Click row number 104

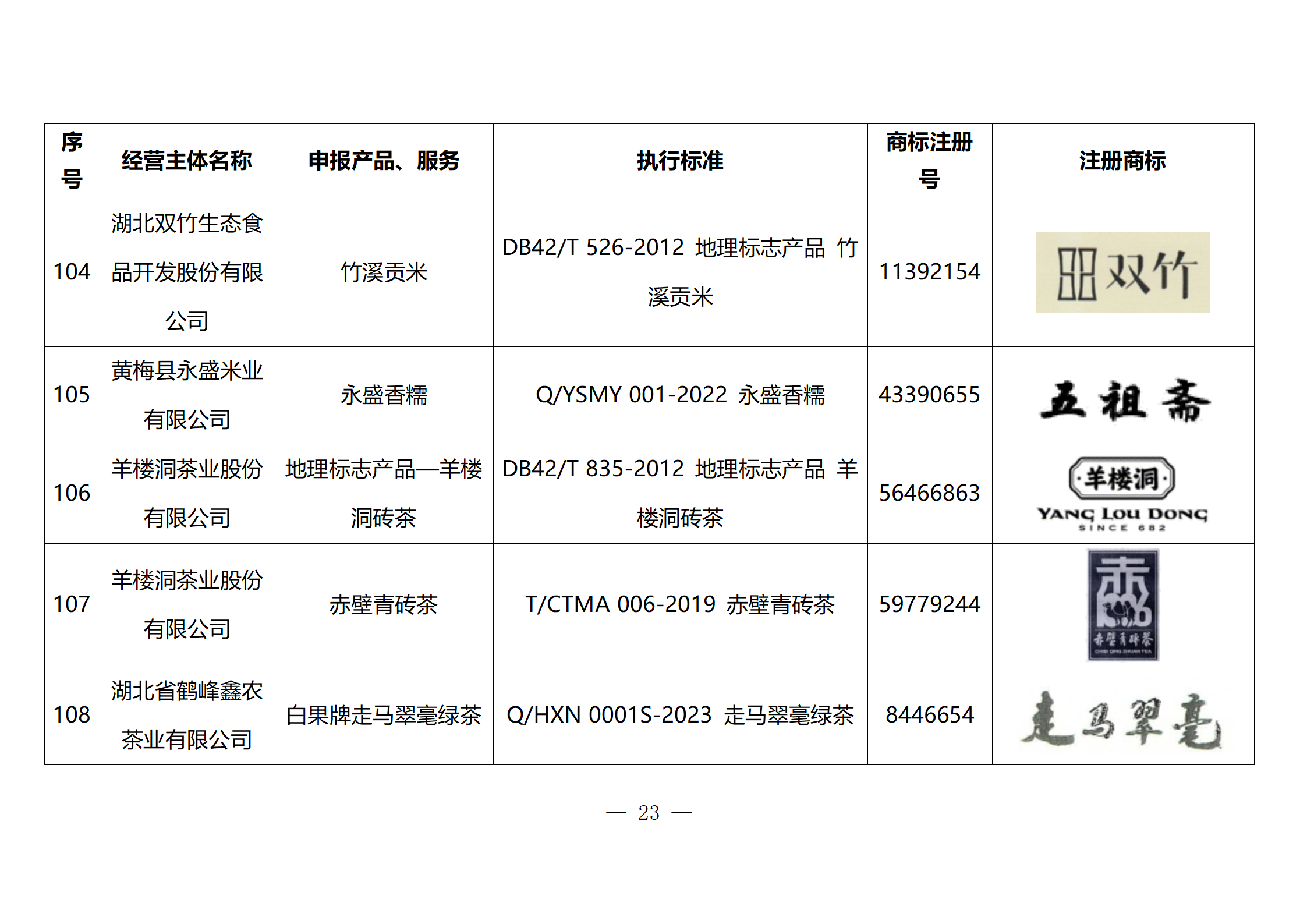[72, 272]
